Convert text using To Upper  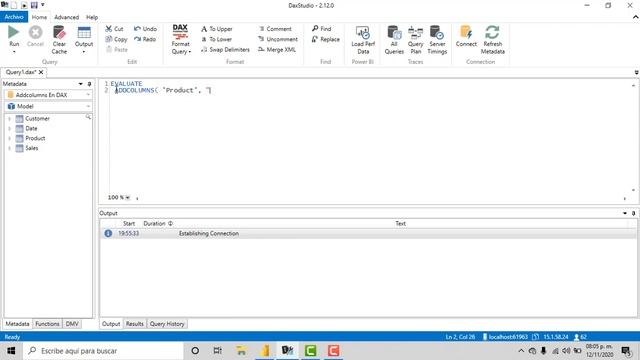point(217,29)
